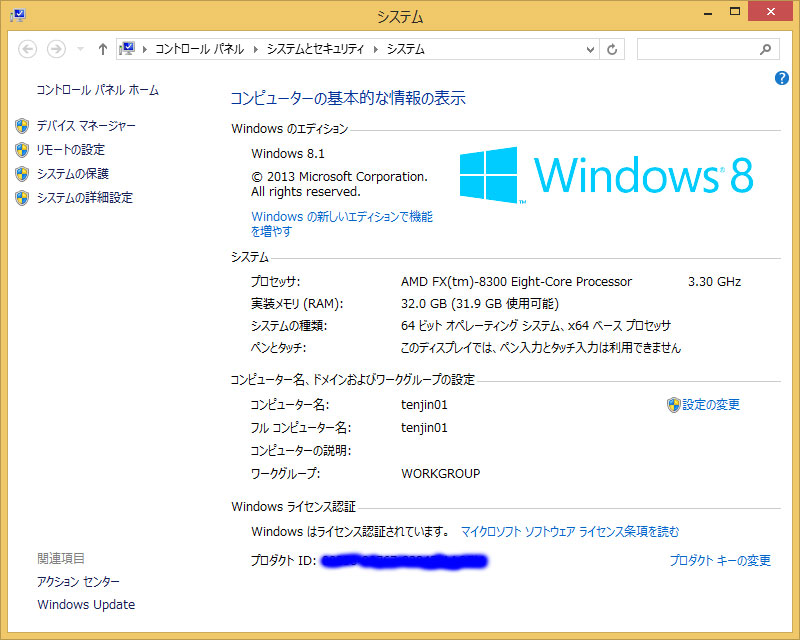Click the Windows 8 logo image

pos(606,175)
